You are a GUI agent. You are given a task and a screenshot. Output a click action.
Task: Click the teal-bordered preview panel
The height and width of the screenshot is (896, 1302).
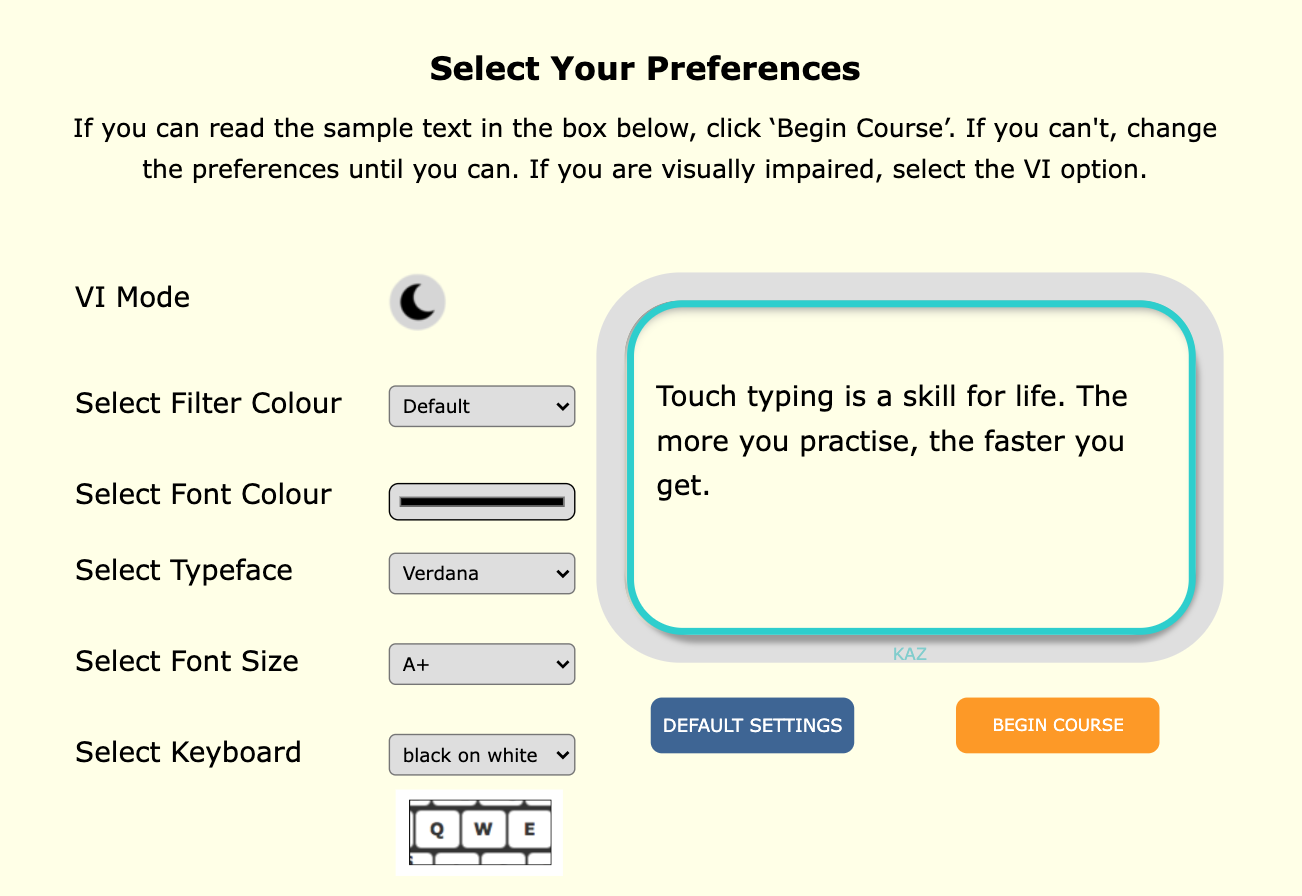click(908, 465)
